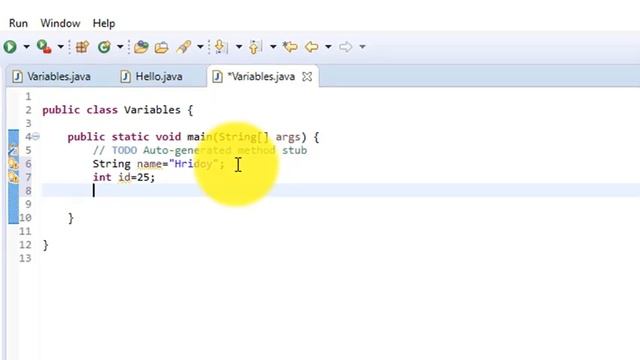Click the task marker on line 5
The image size is (640, 360).
[13, 150]
